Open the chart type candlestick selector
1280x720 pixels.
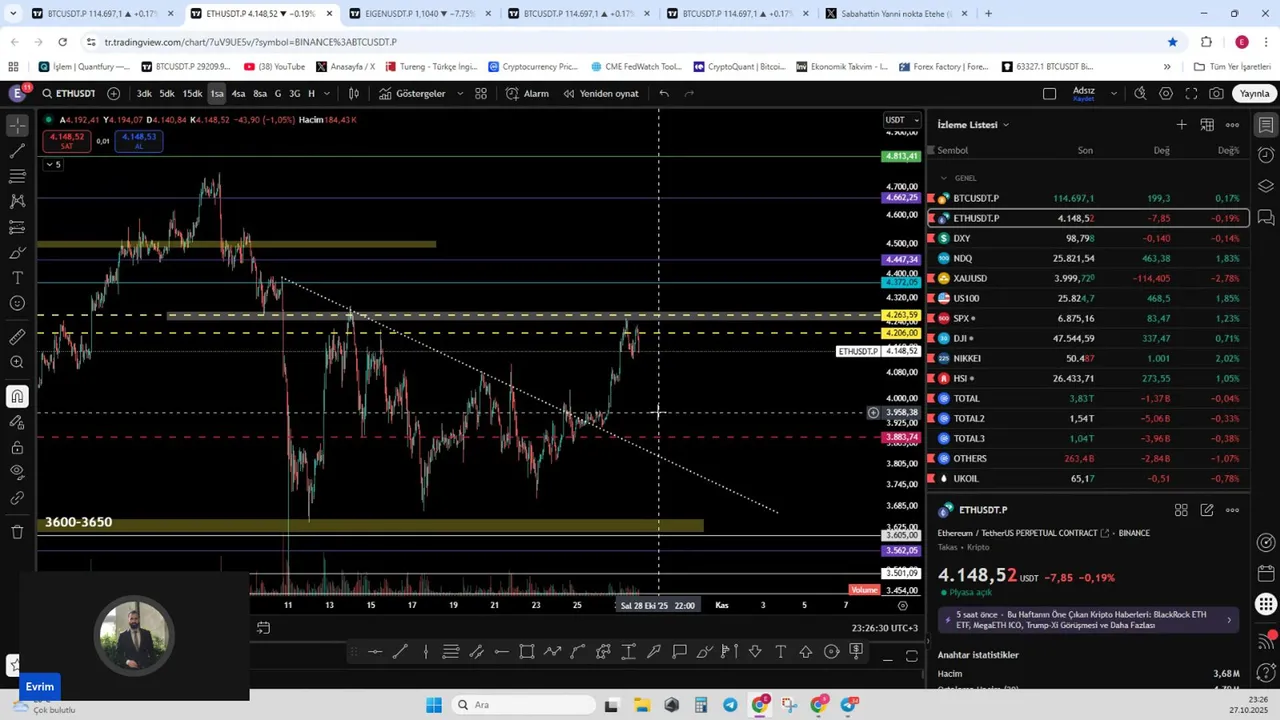353,93
